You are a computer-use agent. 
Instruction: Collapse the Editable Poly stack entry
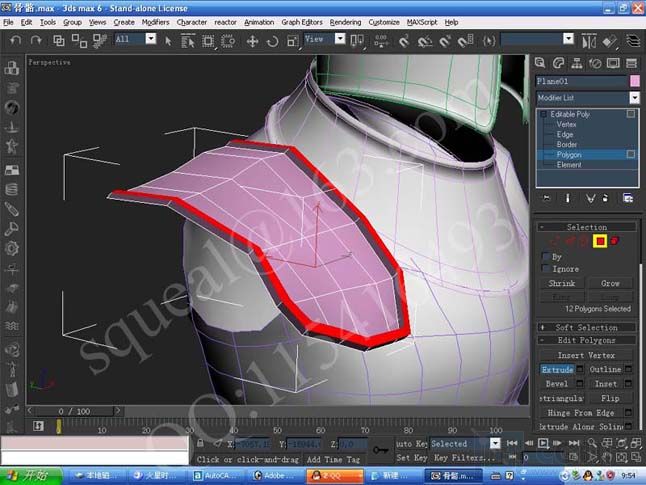[x=543, y=114]
